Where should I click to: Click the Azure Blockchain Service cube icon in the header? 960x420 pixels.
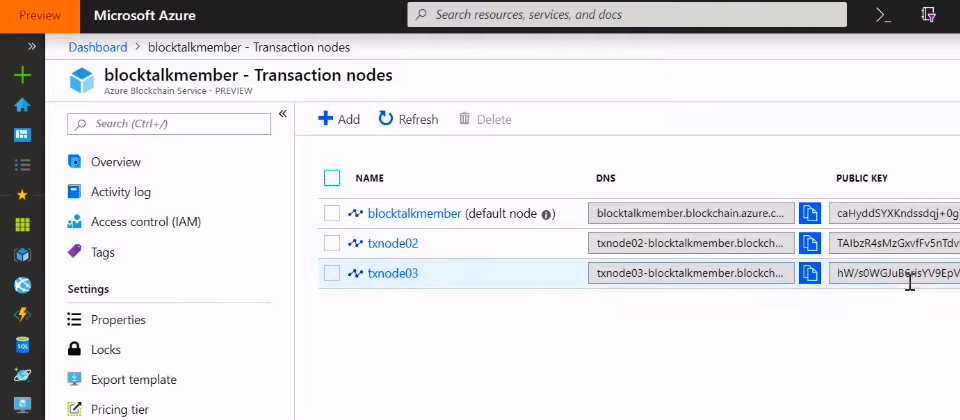[82, 81]
